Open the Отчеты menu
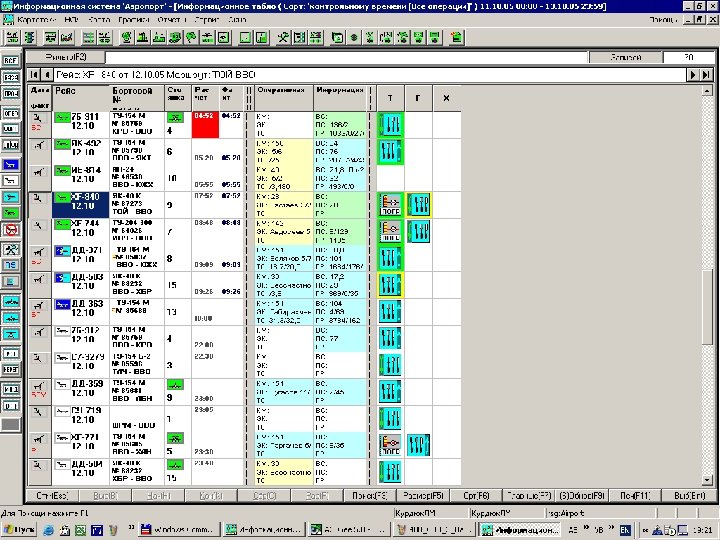Viewport: 720px width, 540px height. pyautogui.click(x=172, y=20)
